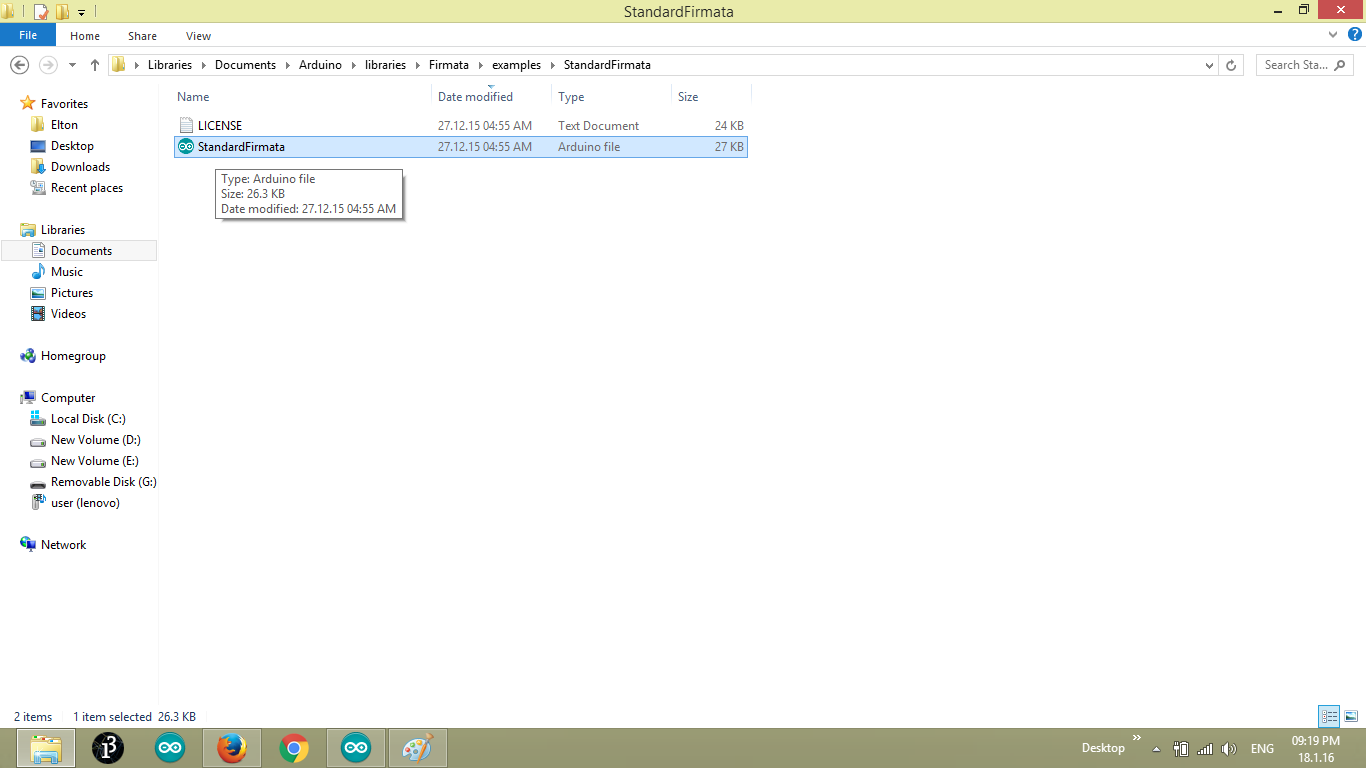Open the first Arduino taskbar icon
This screenshot has width=1366, height=768.
pos(170,748)
